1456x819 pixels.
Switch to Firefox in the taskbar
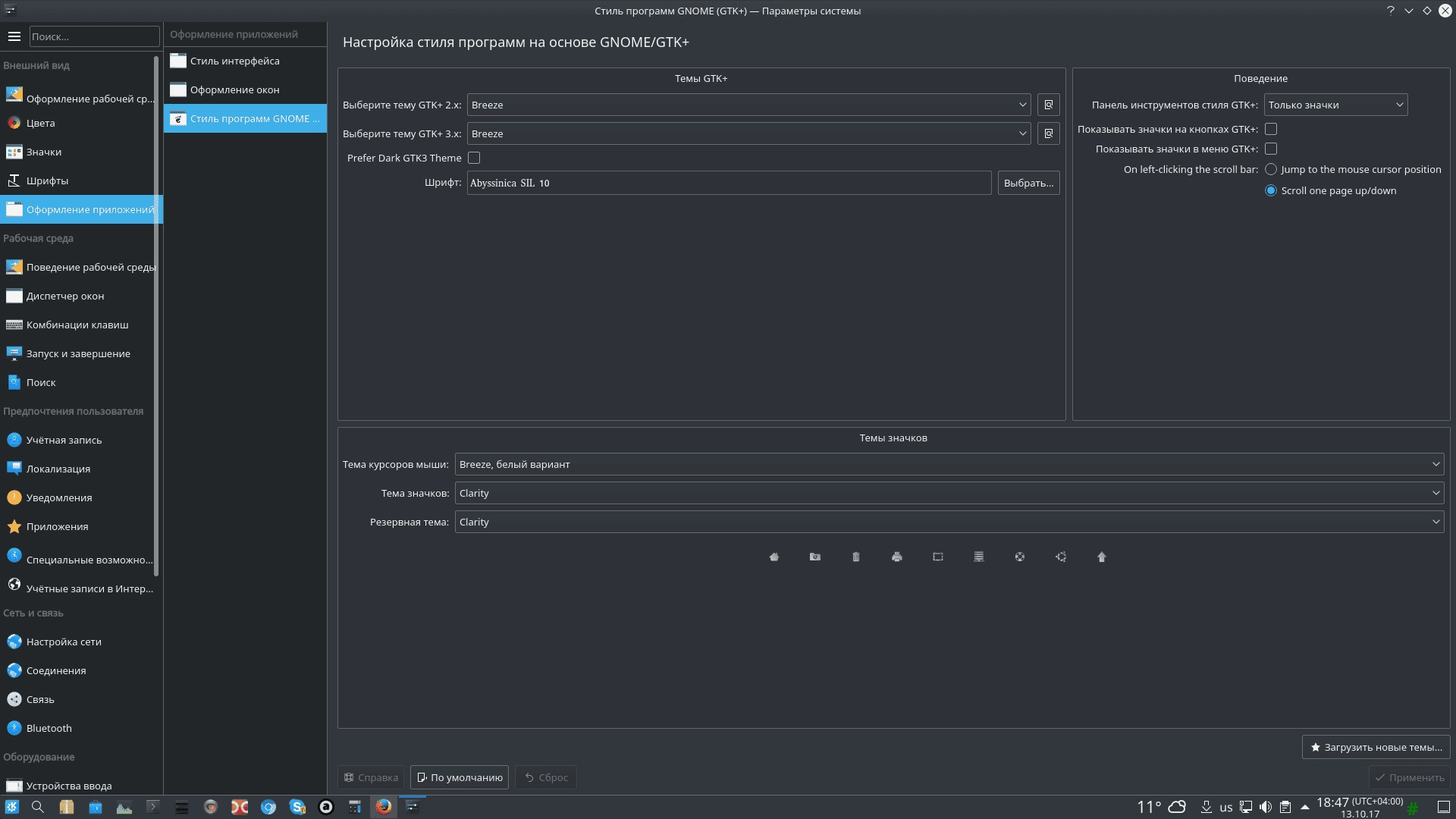tap(384, 807)
